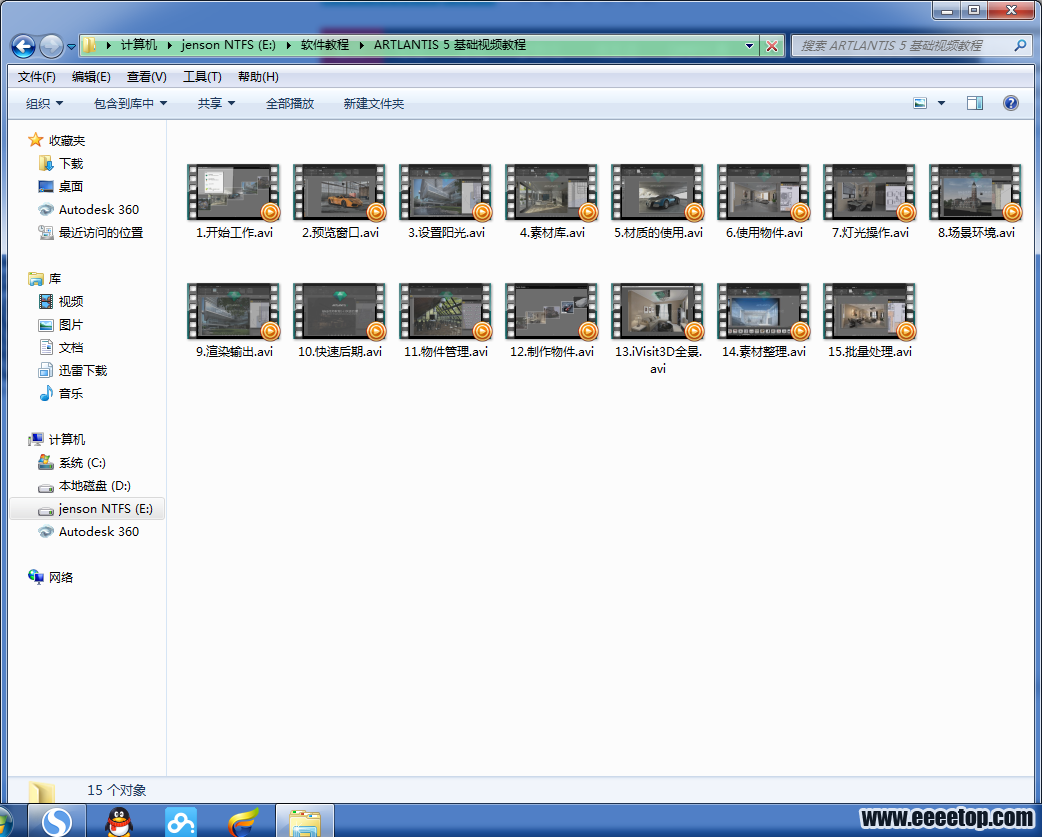1042x837 pixels.
Task: Open the 编辑(E) menu
Action: coord(91,77)
